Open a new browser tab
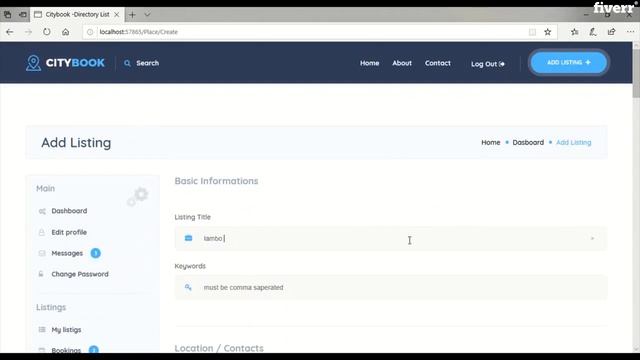Image resolution: width=640 pixels, height=360 pixels. (132, 15)
